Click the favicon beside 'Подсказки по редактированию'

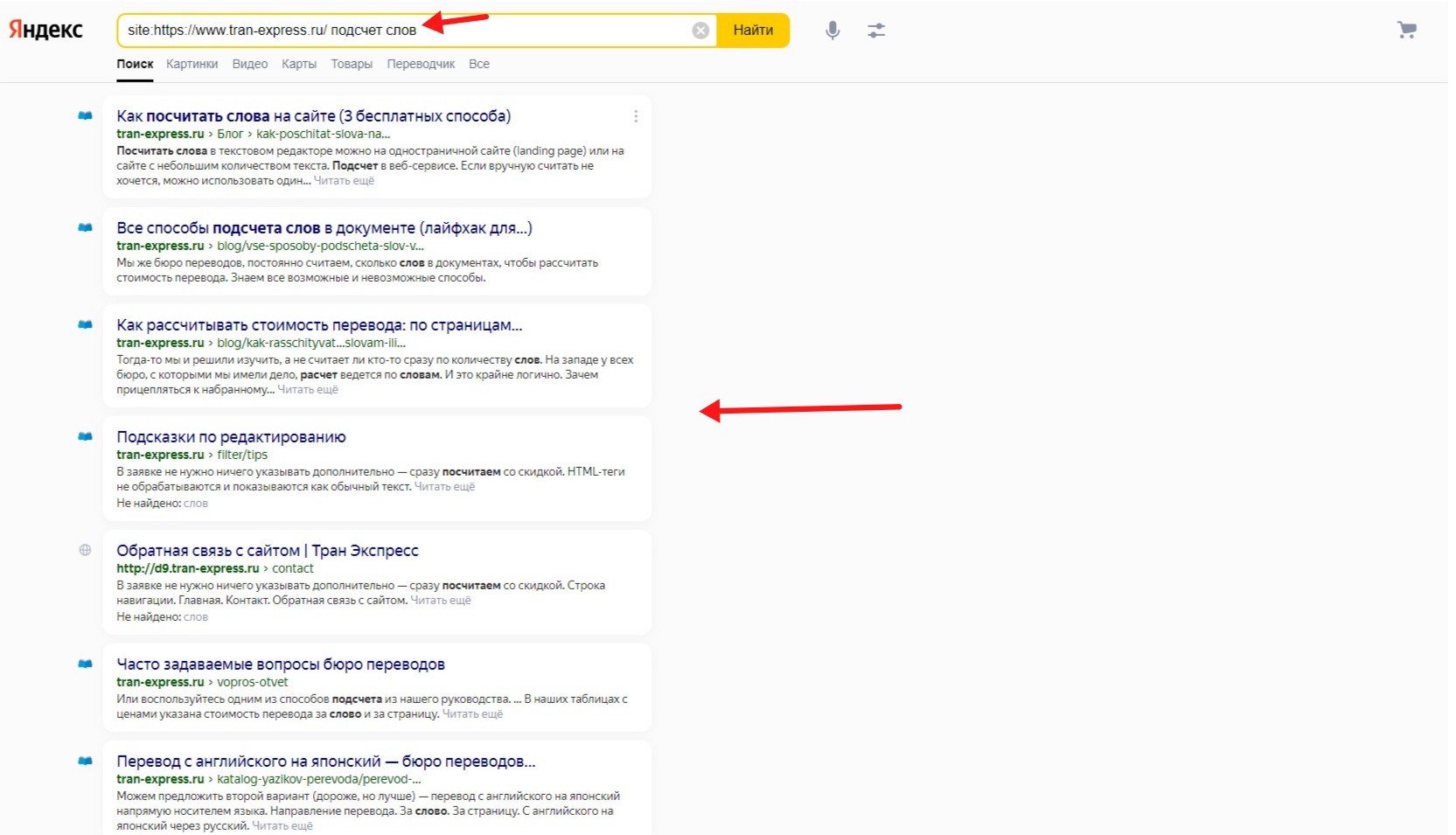85,436
